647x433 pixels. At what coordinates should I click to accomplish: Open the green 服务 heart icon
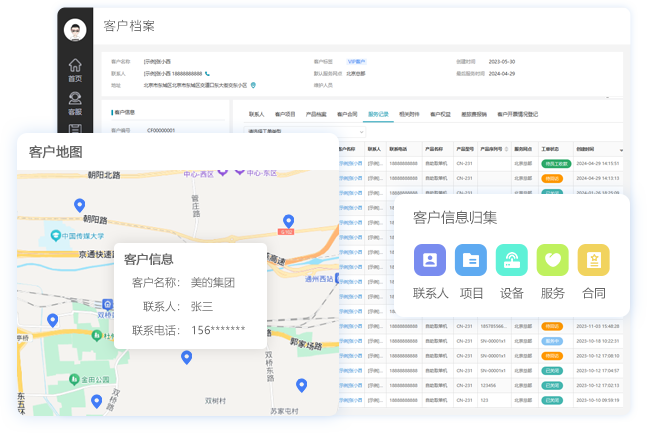[552, 260]
